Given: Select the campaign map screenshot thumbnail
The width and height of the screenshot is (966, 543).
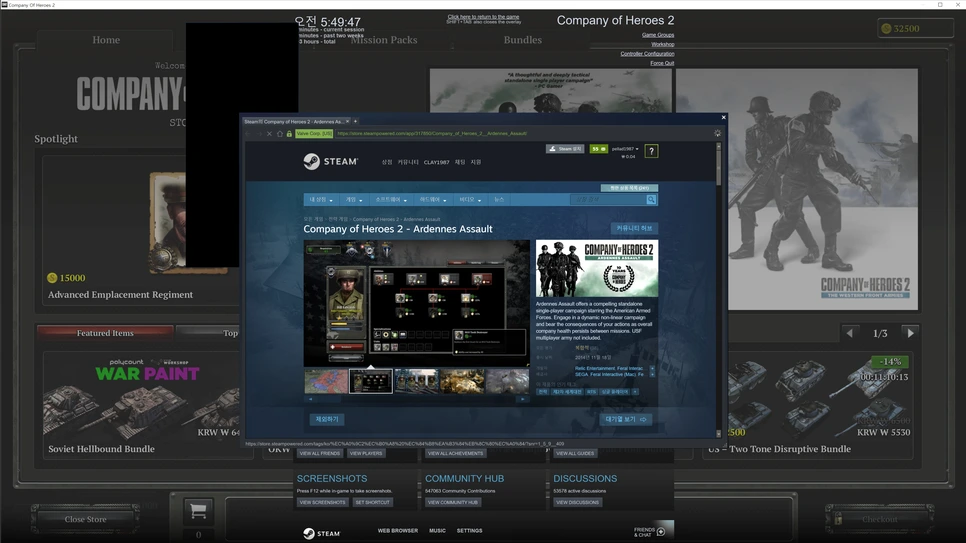Looking at the screenshot, I should 326,382.
